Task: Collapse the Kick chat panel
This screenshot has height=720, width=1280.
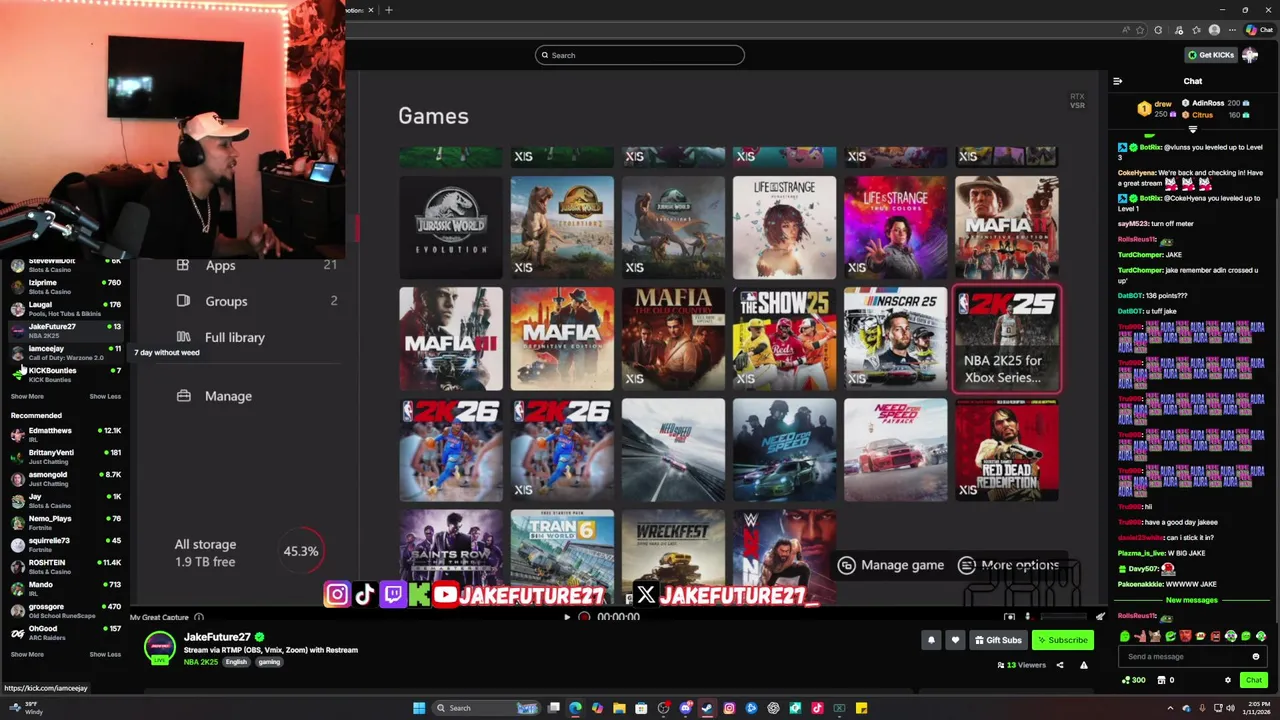Action: (x=1118, y=81)
